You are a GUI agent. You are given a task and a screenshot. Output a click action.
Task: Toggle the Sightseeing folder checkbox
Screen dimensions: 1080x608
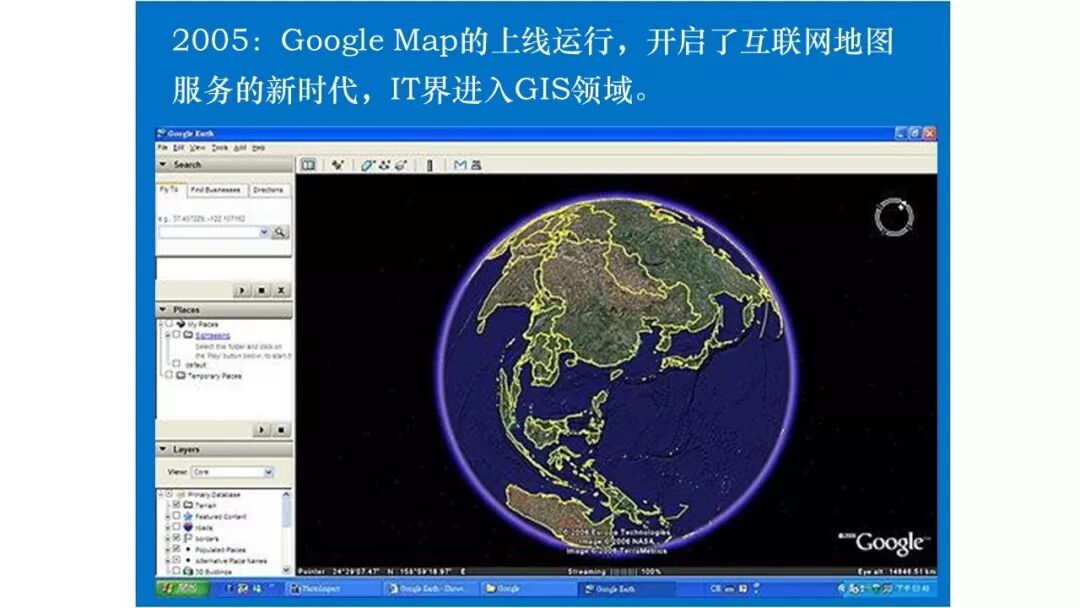coord(176,335)
